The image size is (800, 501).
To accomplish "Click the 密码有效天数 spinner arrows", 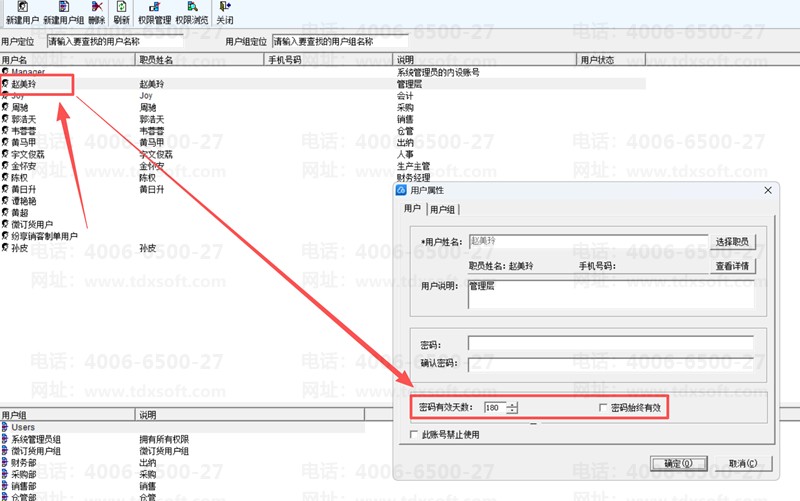I will point(513,408).
